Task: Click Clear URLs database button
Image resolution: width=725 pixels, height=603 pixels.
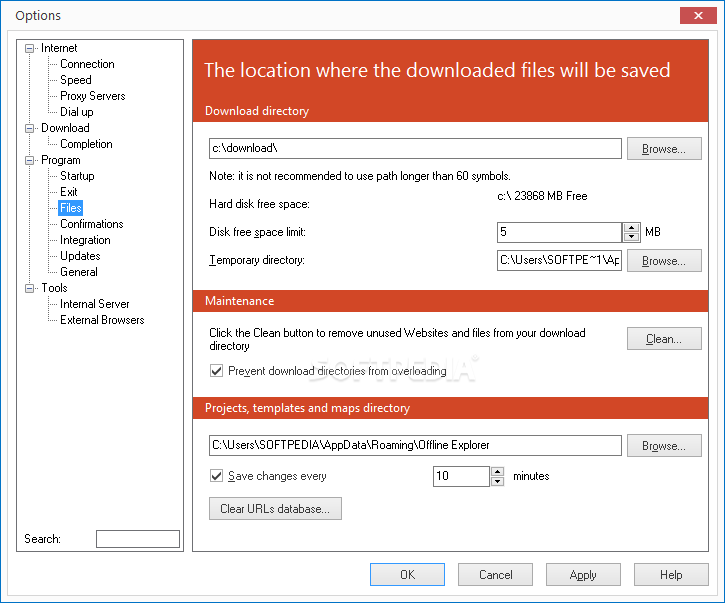Action: tap(275, 509)
